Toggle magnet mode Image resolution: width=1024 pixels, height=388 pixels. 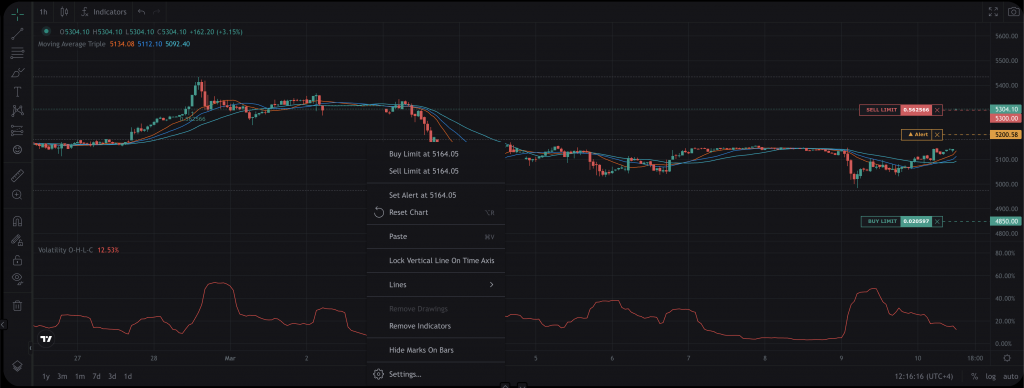[x=18, y=221]
